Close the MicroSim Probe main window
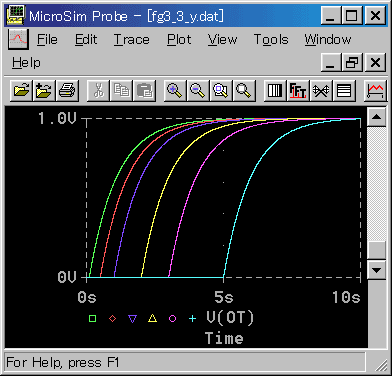392x376 pixels. pos(376,15)
